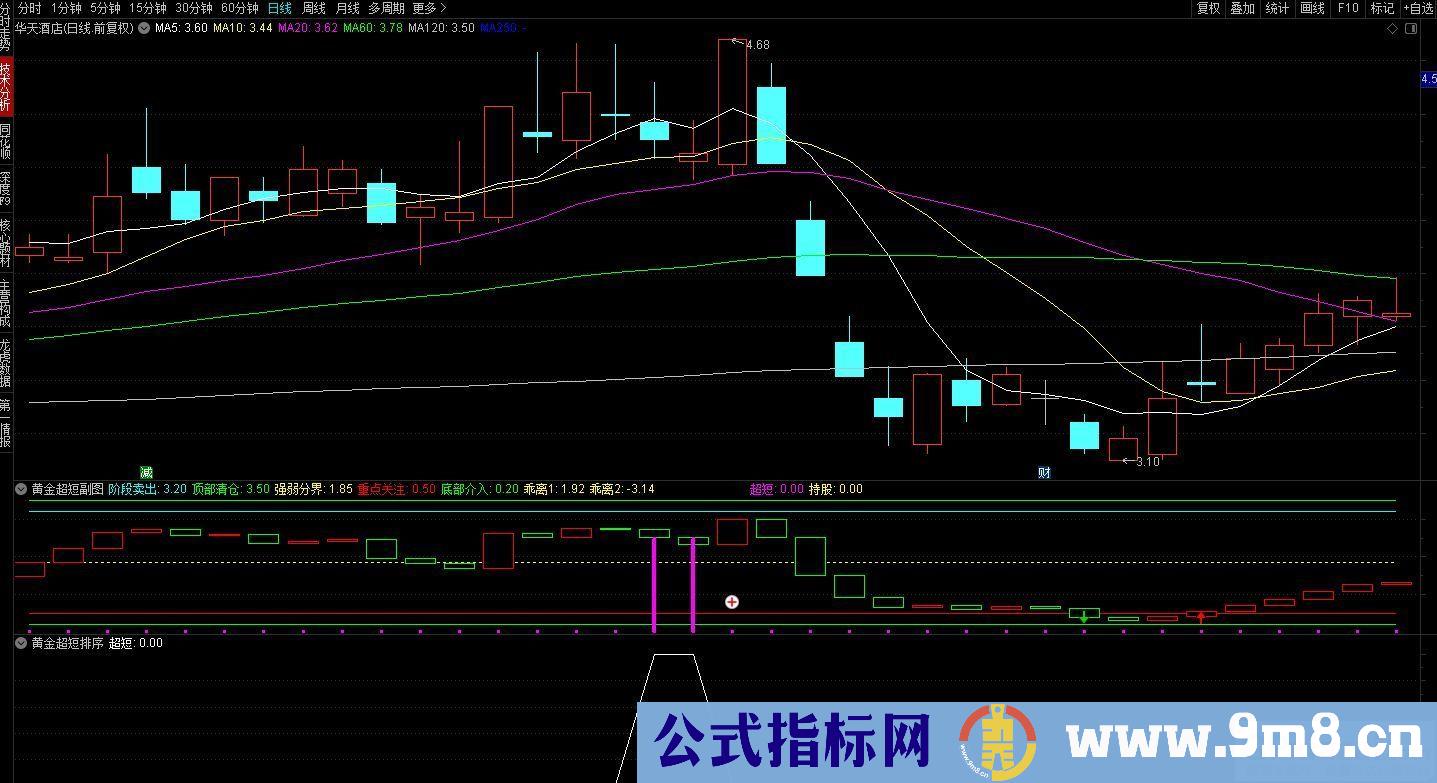Click the MA20: 3.62 label
Screen dimensions: 1437x783
click(307, 28)
